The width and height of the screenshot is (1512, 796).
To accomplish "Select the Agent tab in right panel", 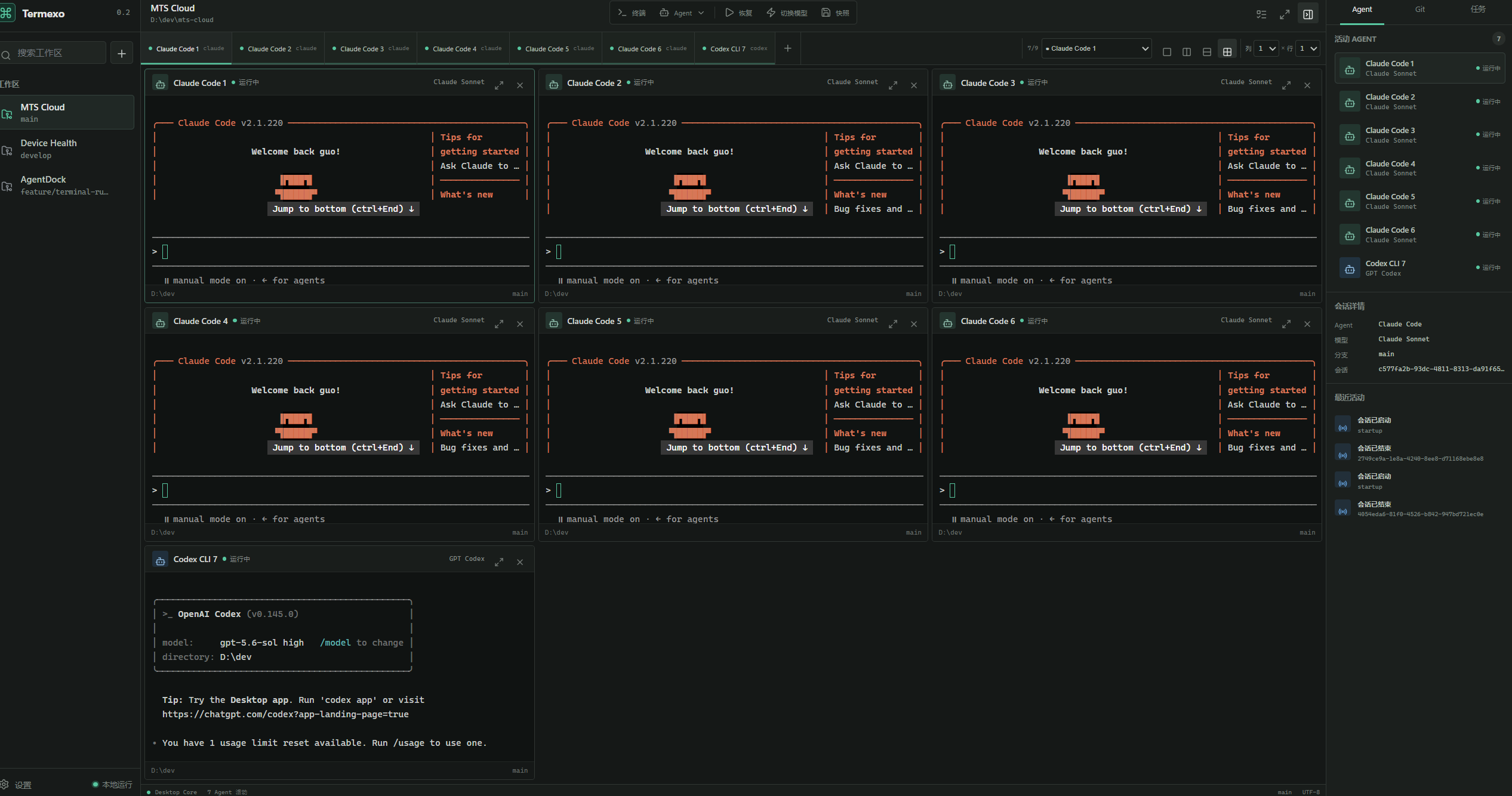I will click(x=1362, y=10).
